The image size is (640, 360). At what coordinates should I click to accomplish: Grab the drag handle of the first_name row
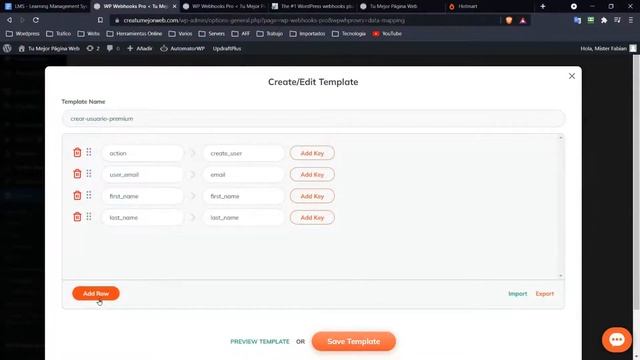tap(89, 196)
